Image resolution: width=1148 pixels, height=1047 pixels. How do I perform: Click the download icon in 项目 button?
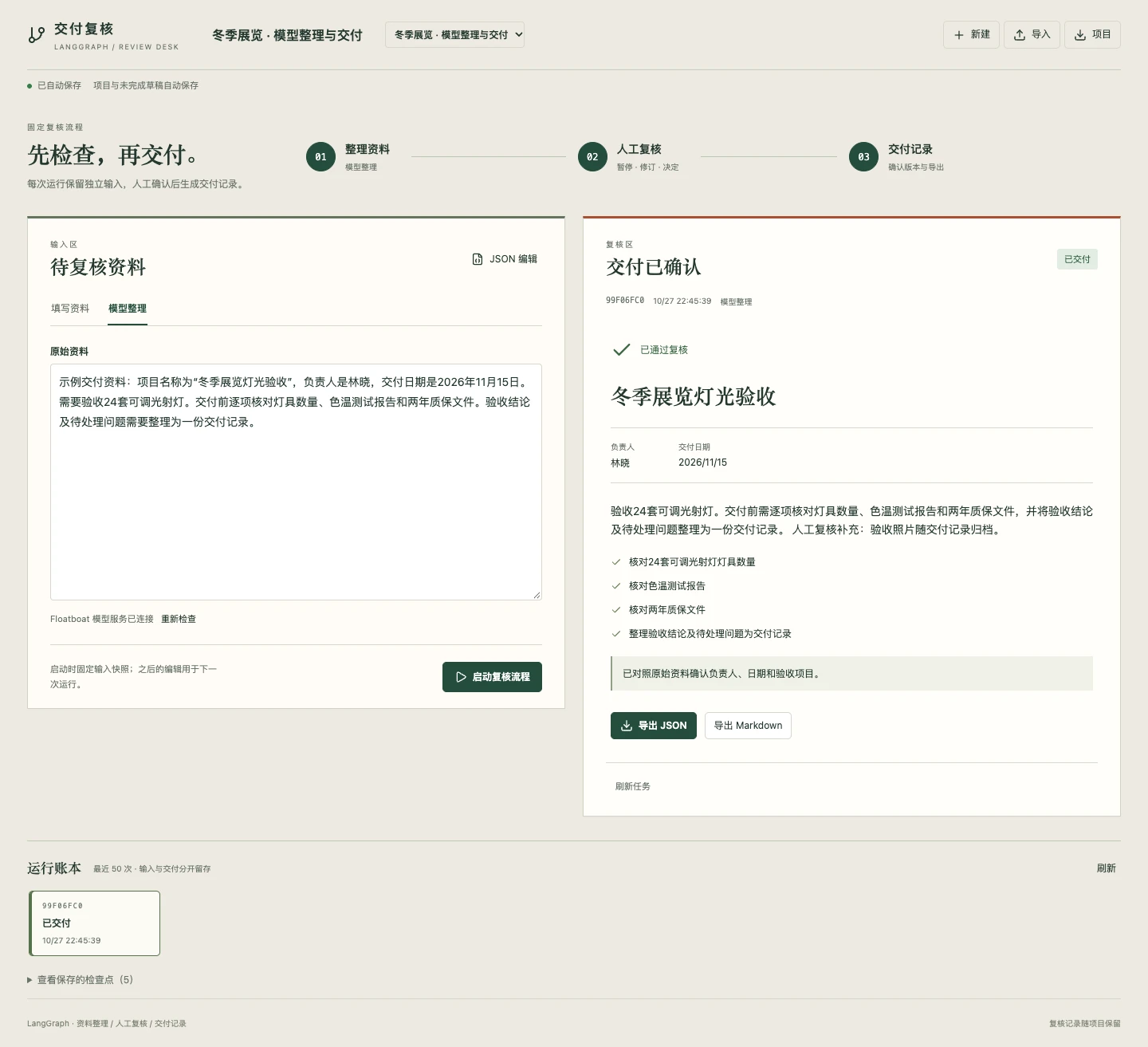(1080, 35)
